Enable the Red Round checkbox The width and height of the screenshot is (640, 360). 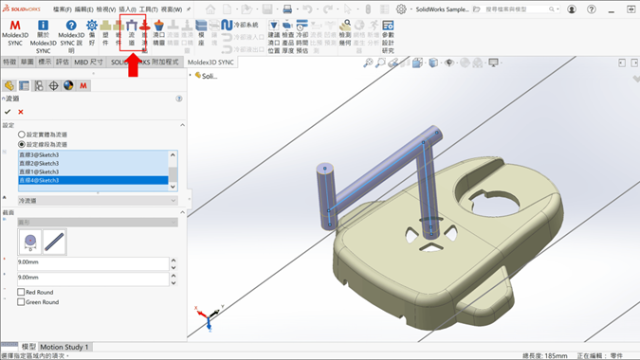(x=21, y=292)
